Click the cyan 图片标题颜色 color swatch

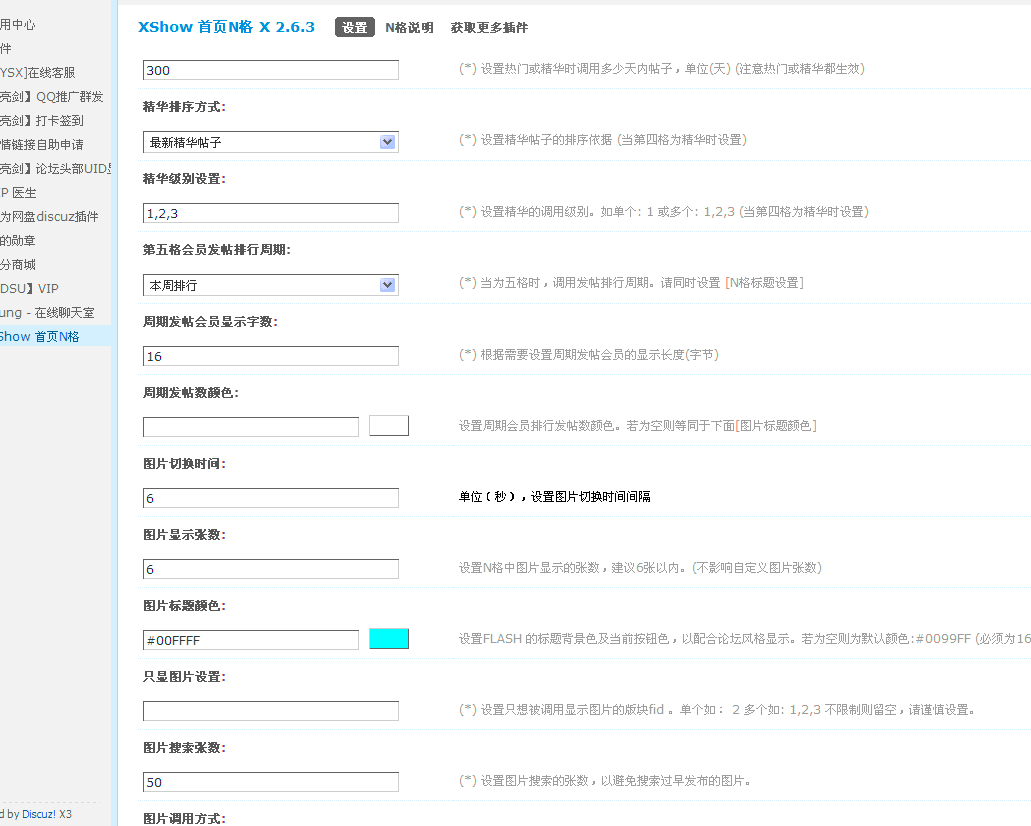pos(388,639)
